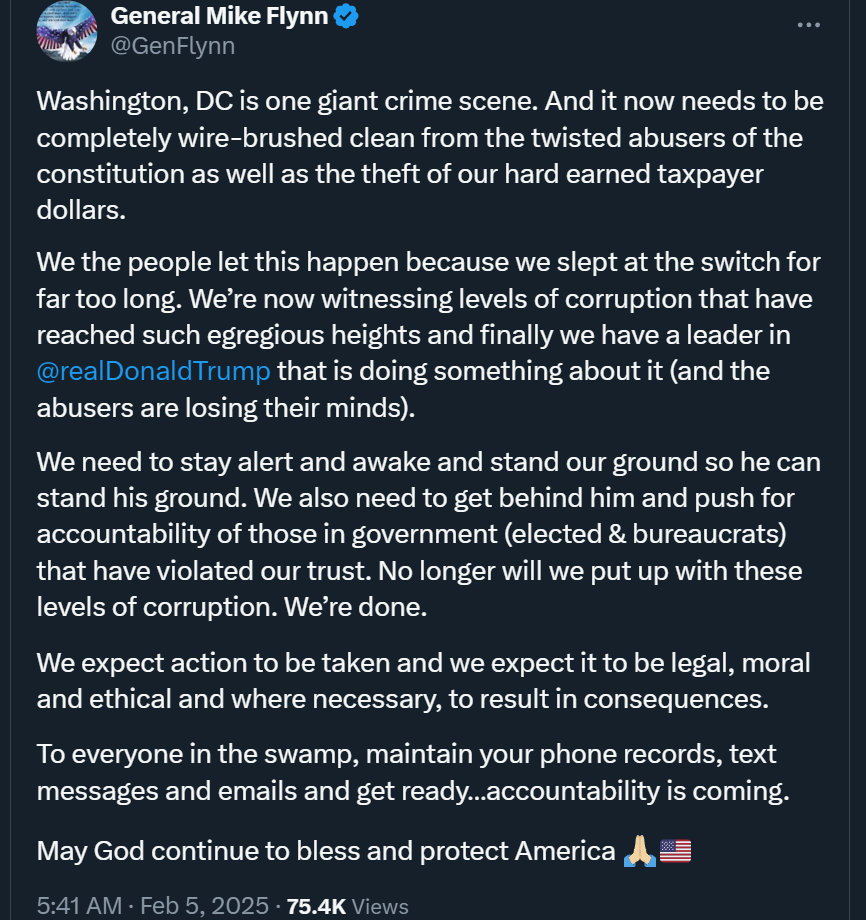Click the 'To everyone in the swamp' paragraph

click(413, 772)
